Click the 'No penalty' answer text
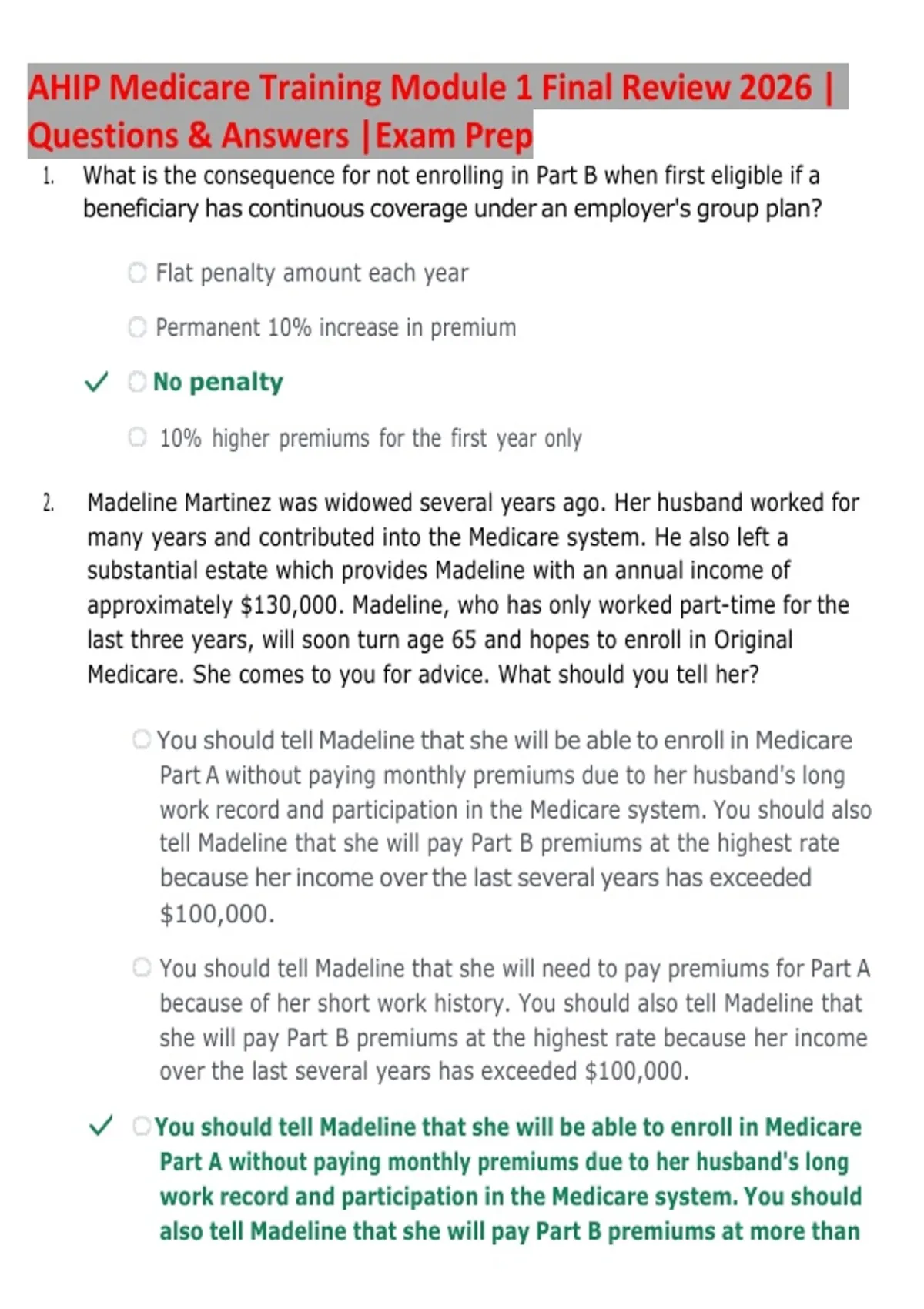 [218, 382]
